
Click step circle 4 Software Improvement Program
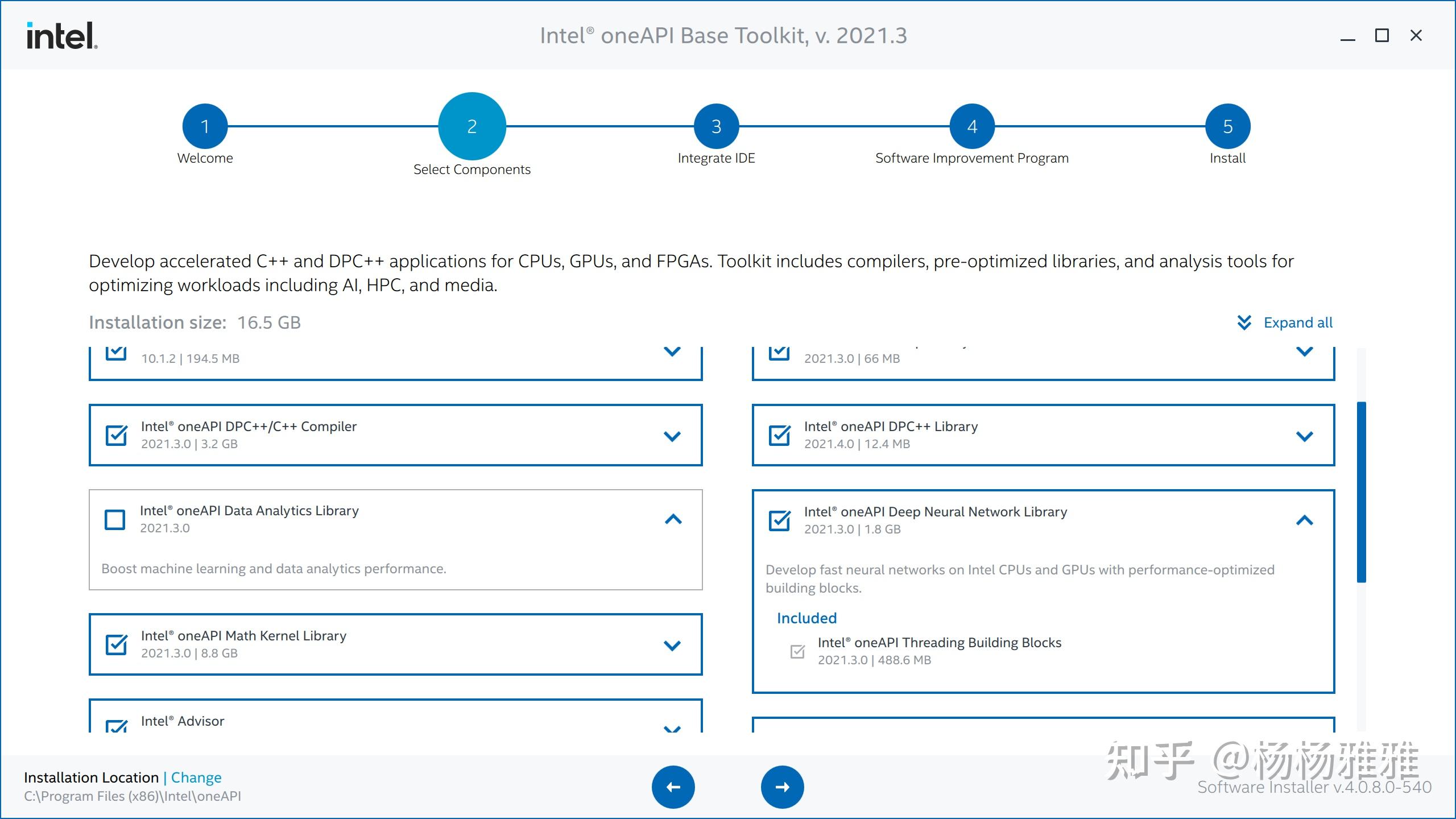[x=971, y=126]
